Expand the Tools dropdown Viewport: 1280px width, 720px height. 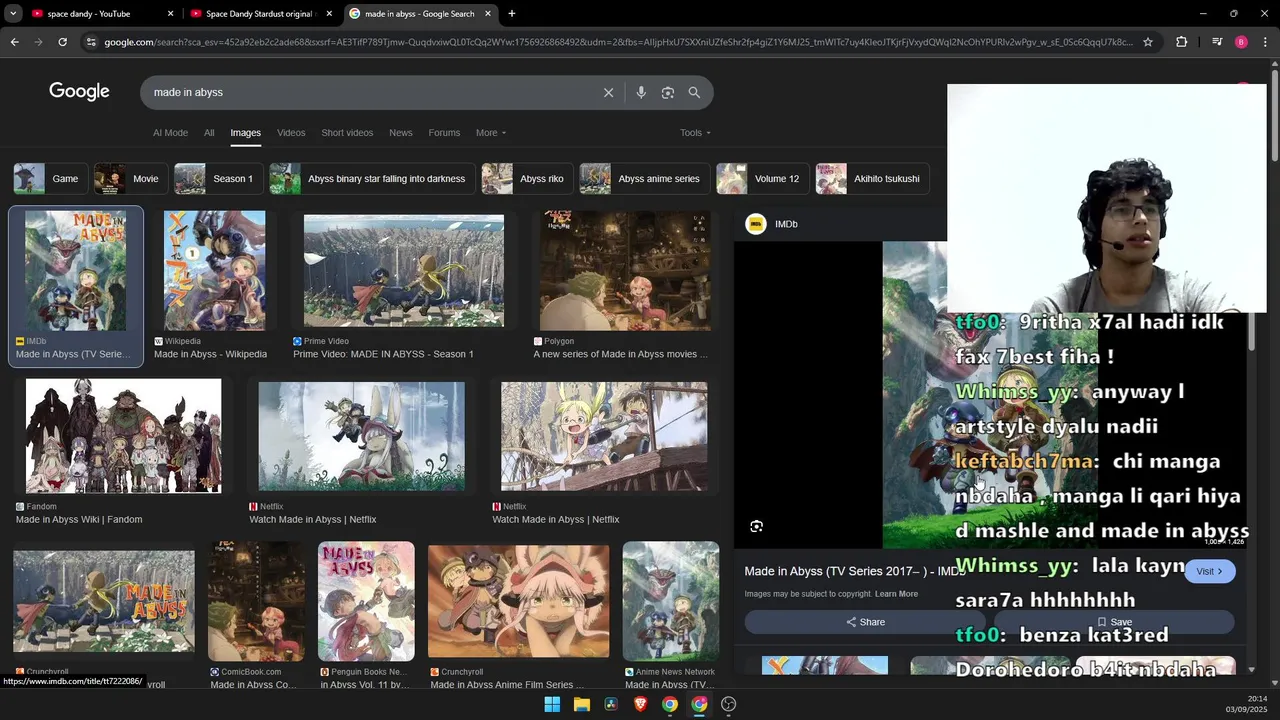click(695, 133)
